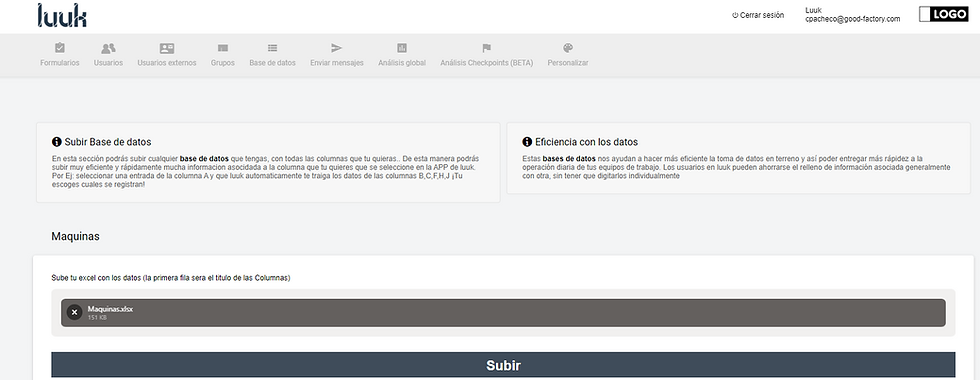Open the Análisis global chart icon
980x380 pixels.
pyautogui.click(x=402, y=48)
